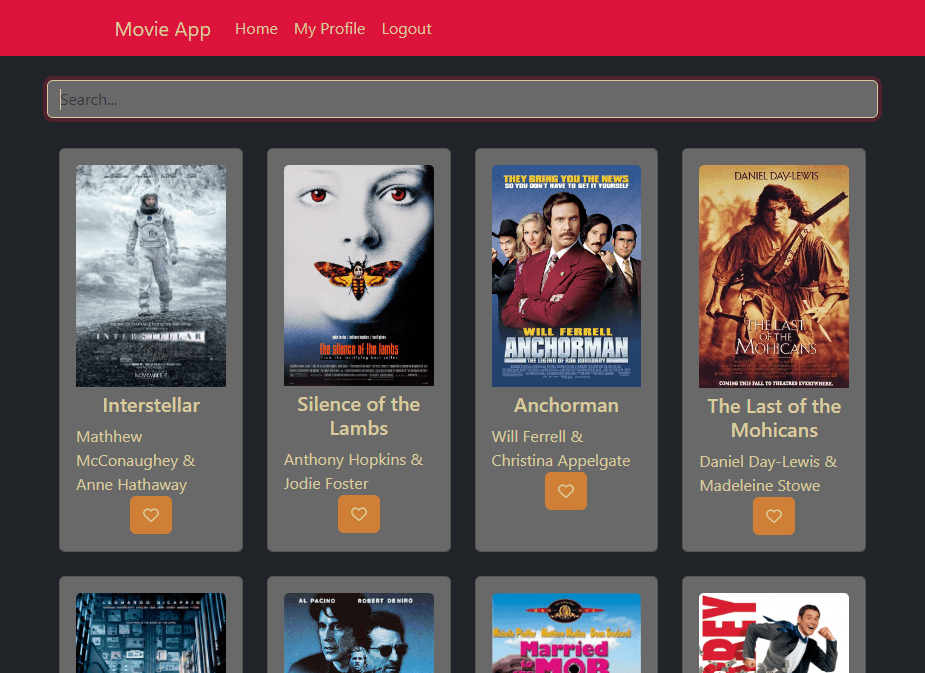Click heart icon under Silence of the Lambs
This screenshot has height=673, width=925.
358,514
